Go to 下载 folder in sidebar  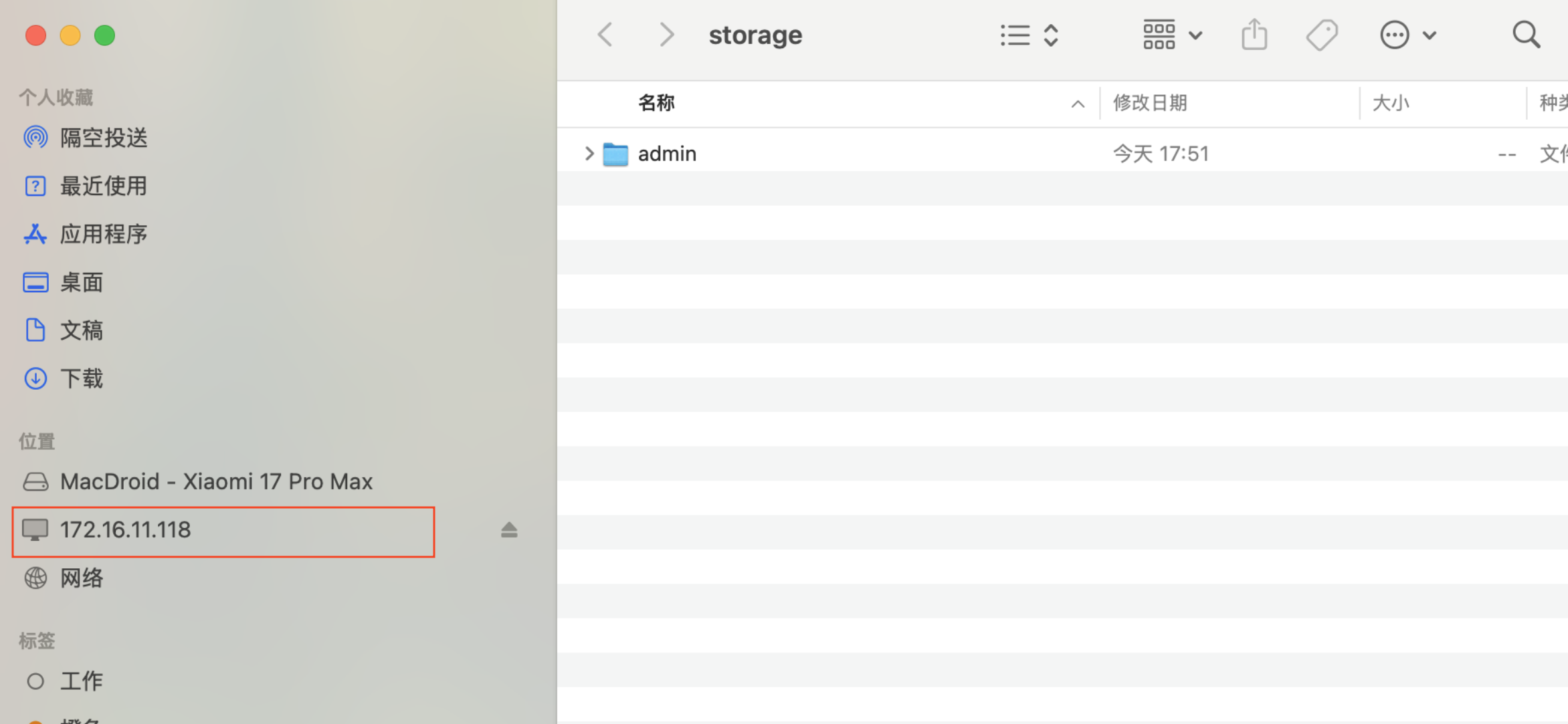click(x=81, y=378)
